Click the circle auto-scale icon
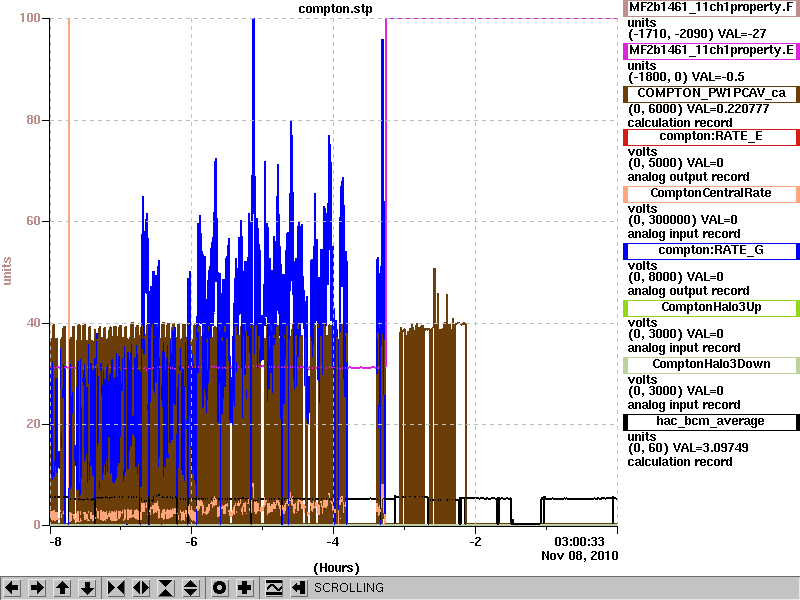The height and width of the screenshot is (600, 800). tap(219, 588)
